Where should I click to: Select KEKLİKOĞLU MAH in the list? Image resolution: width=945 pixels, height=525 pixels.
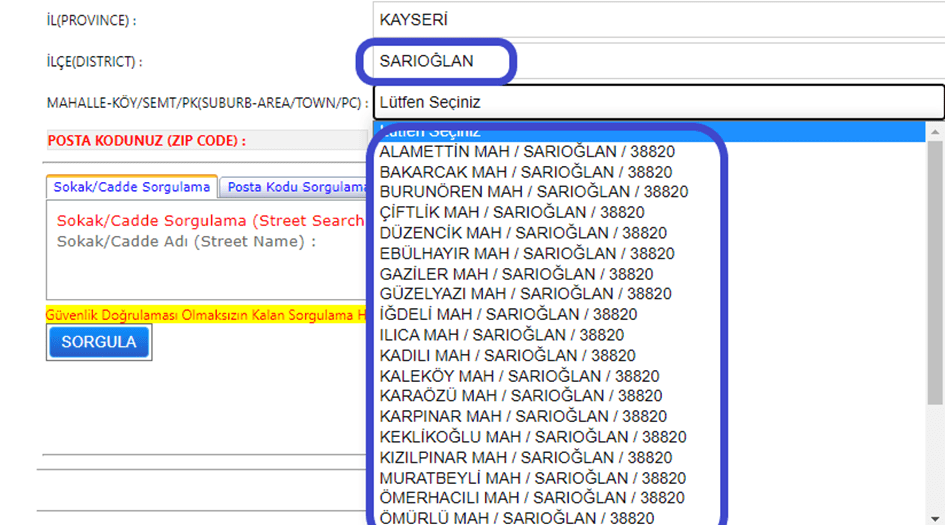point(533,437)
